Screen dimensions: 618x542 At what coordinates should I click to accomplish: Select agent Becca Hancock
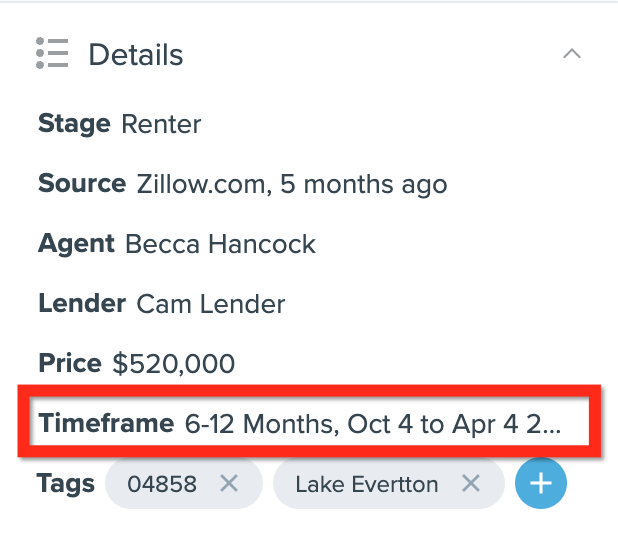220,244
